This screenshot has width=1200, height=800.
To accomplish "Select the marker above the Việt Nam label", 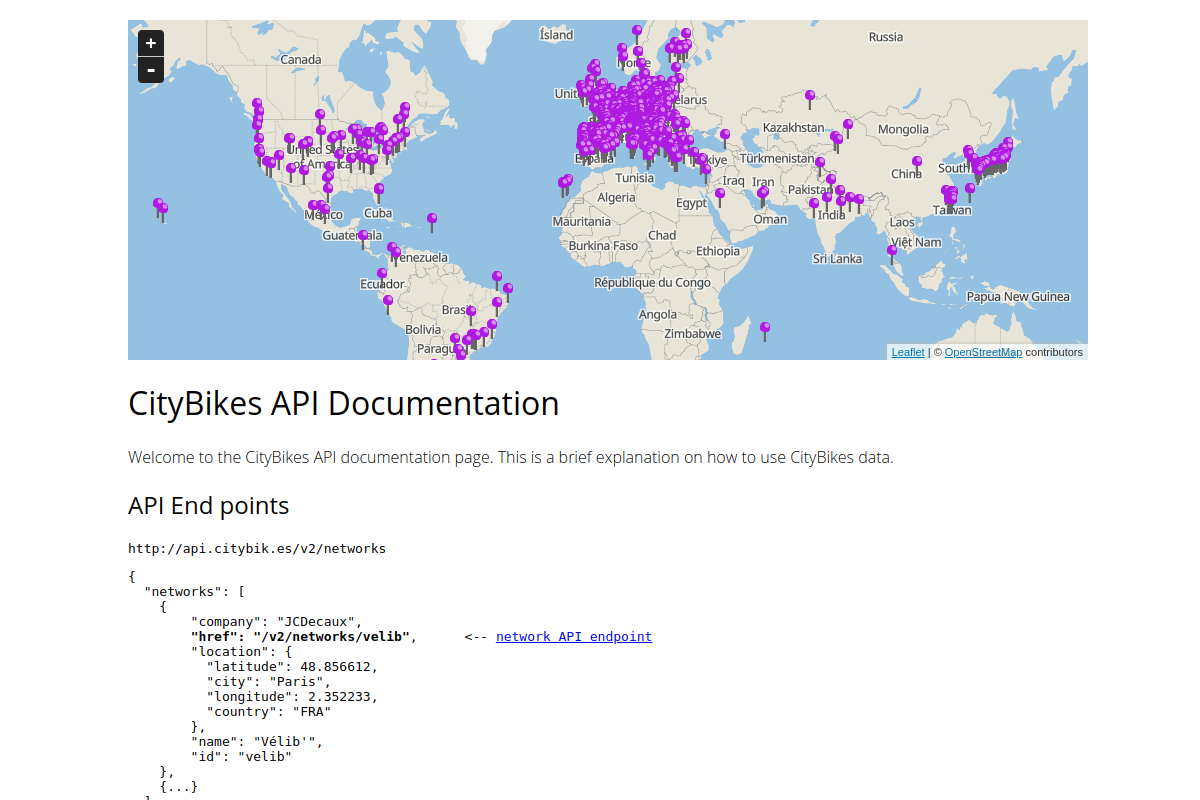I will pos(892,255).
